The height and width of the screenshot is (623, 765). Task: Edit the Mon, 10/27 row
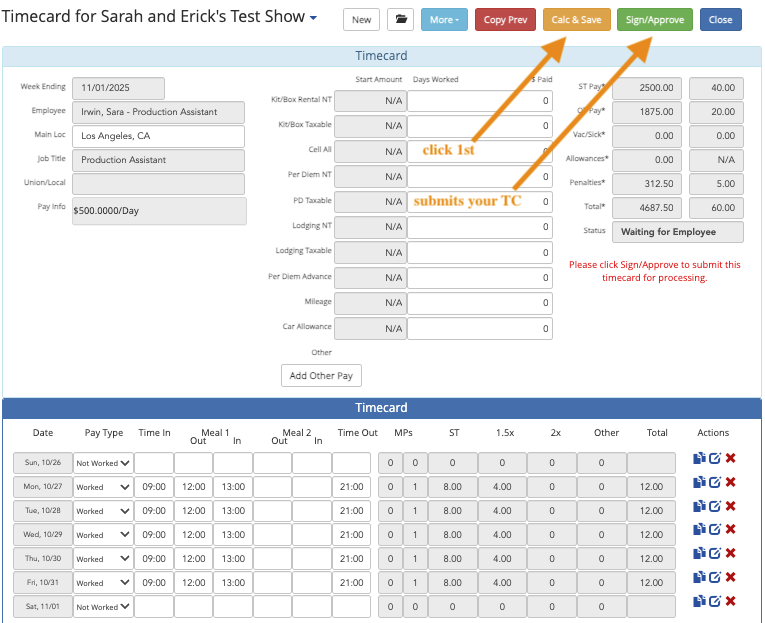[x=715, y=482]
